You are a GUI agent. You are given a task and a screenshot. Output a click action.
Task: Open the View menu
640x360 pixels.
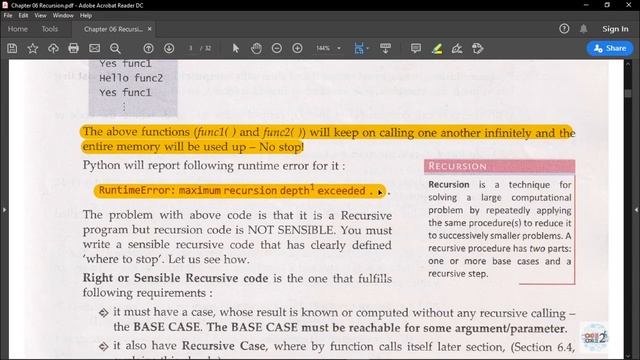click(x=40, y=16)
